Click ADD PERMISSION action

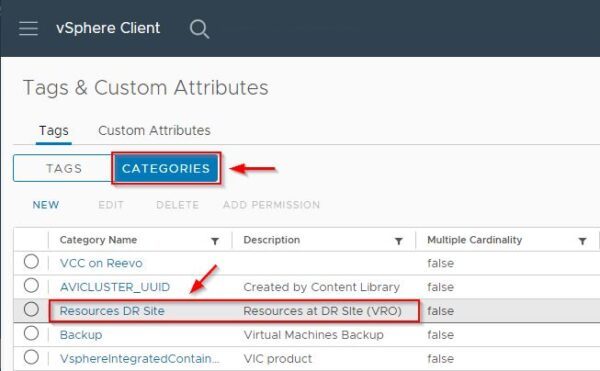click(x=272, y=205)
